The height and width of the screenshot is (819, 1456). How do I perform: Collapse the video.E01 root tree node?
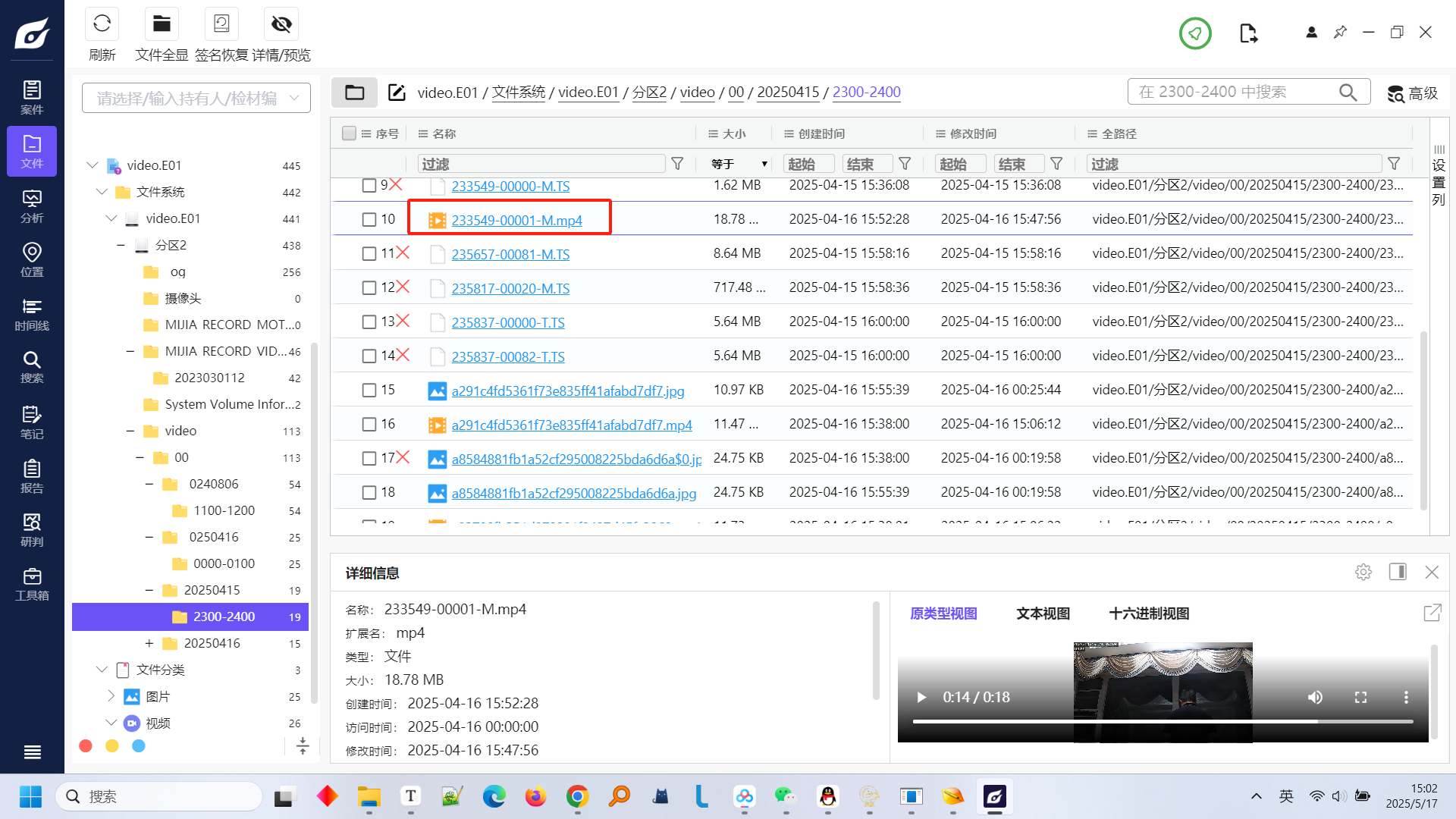coord(93,165)
